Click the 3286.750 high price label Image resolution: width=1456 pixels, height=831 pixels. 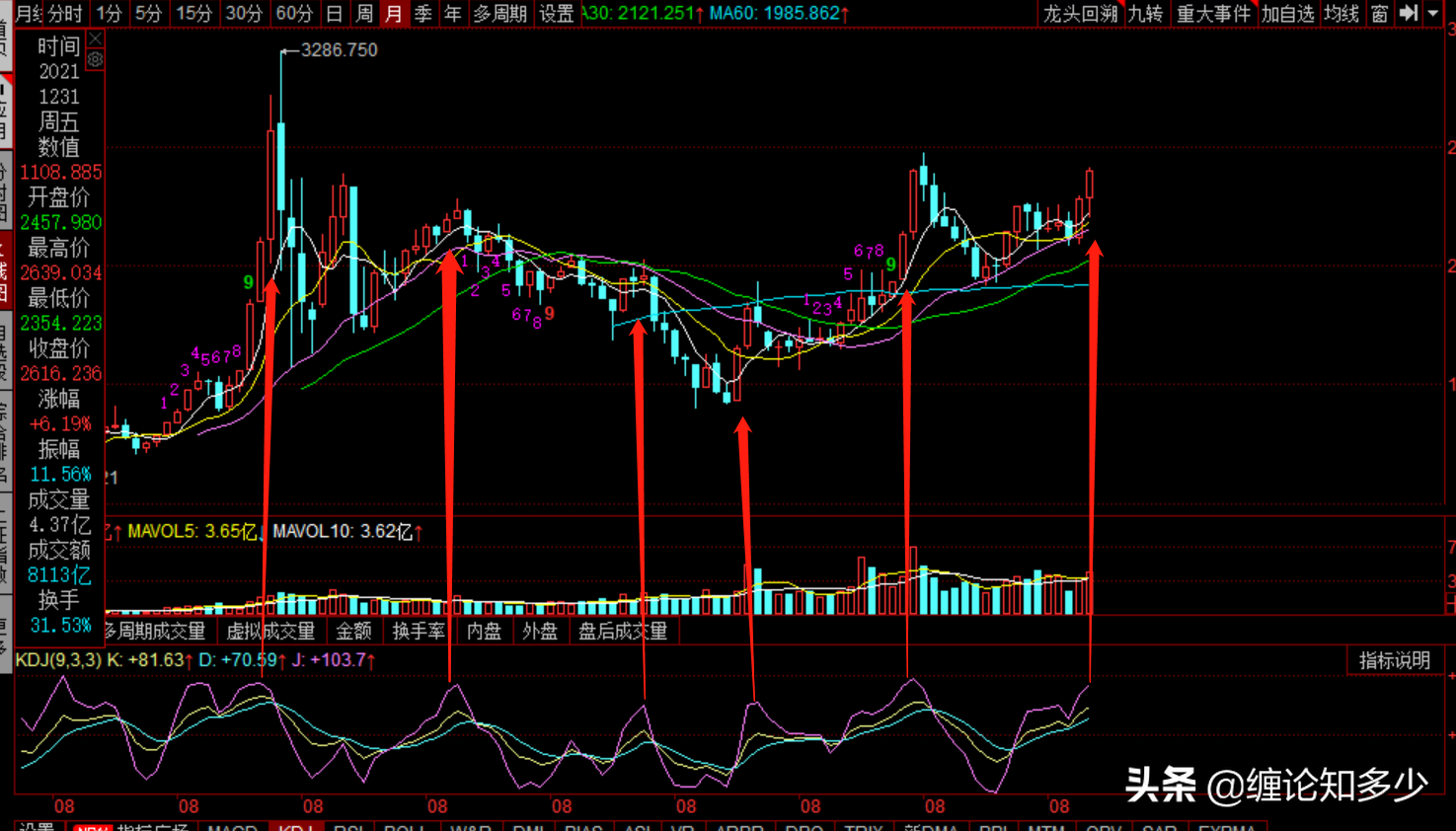pyautogui.click(x=340, y=49)
